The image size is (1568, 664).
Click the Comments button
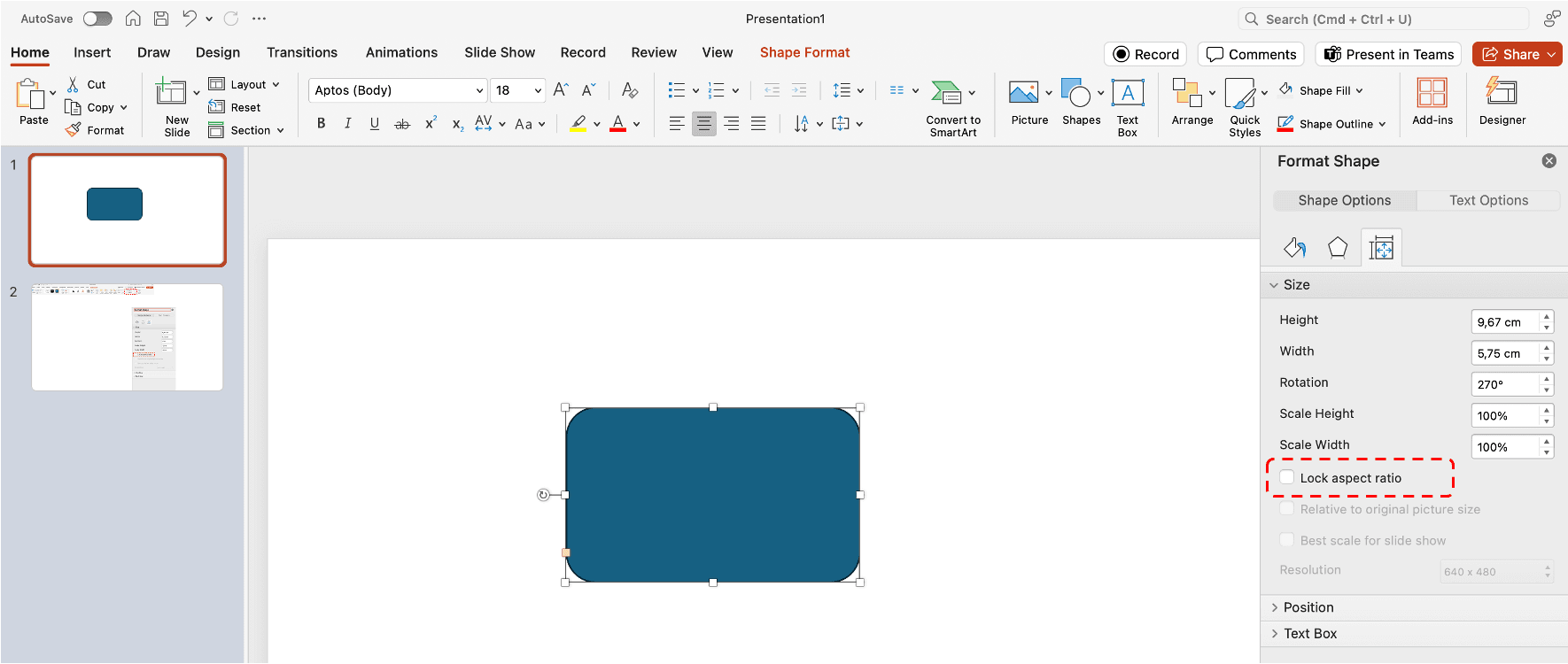tap(1251, 54)
